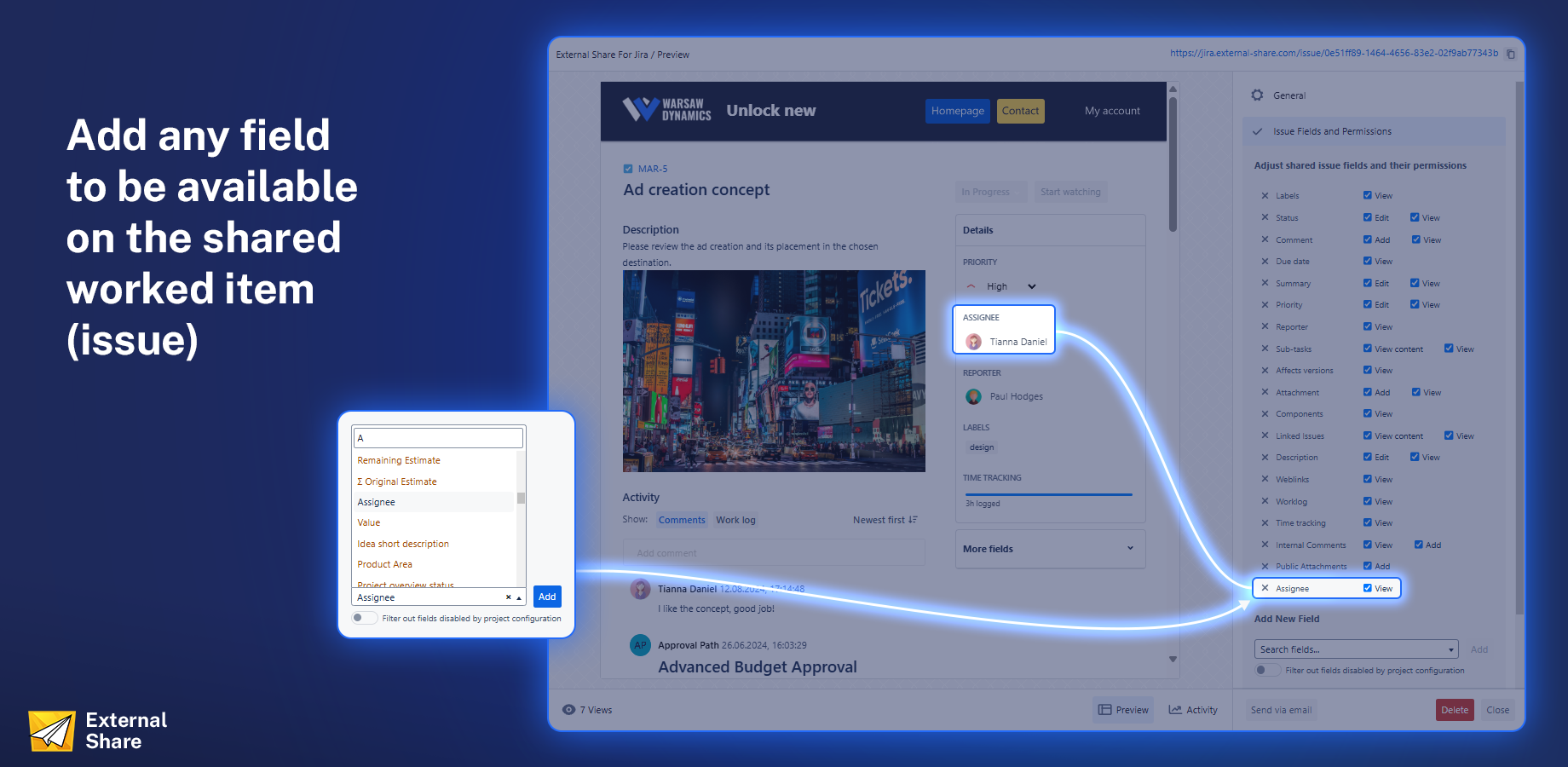
Task: Uncheck the Status Edit checkbox
Action: point(1367,217)
